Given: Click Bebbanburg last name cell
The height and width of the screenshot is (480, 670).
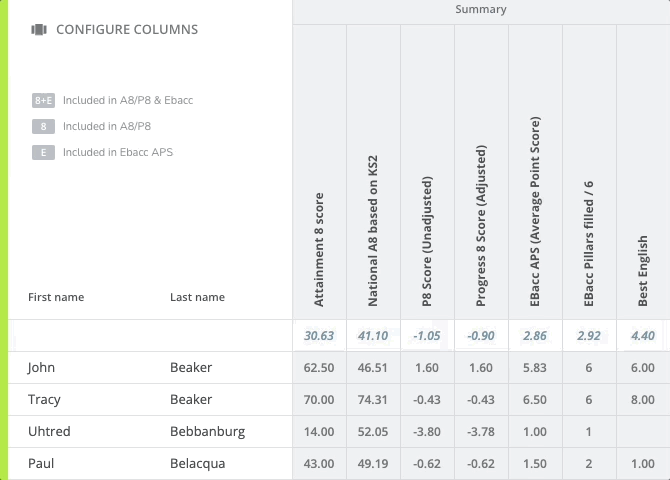Looking at the screenshot, I should click(x=207, y=432).
